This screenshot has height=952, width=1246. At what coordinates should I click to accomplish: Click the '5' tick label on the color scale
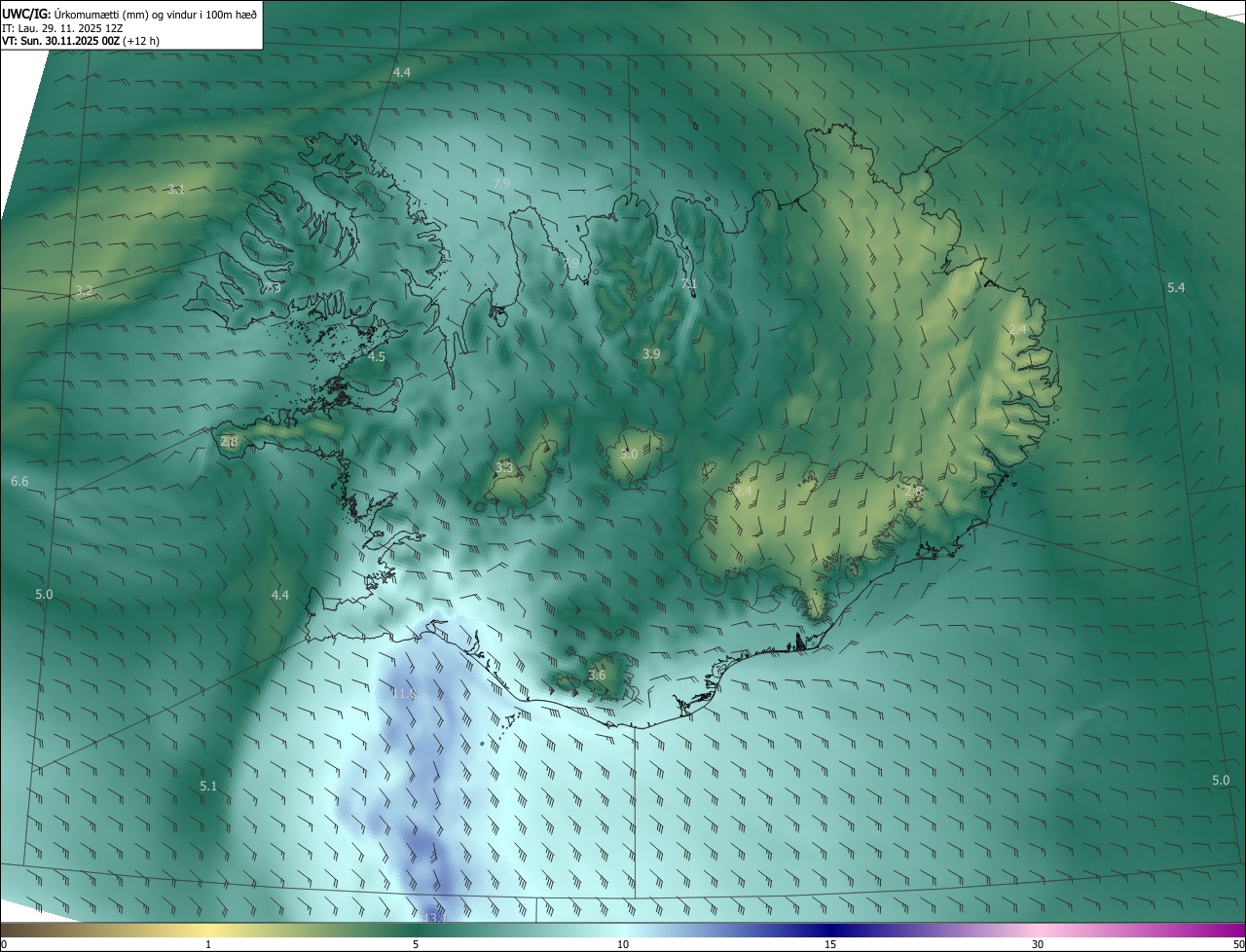coord(416,945)
